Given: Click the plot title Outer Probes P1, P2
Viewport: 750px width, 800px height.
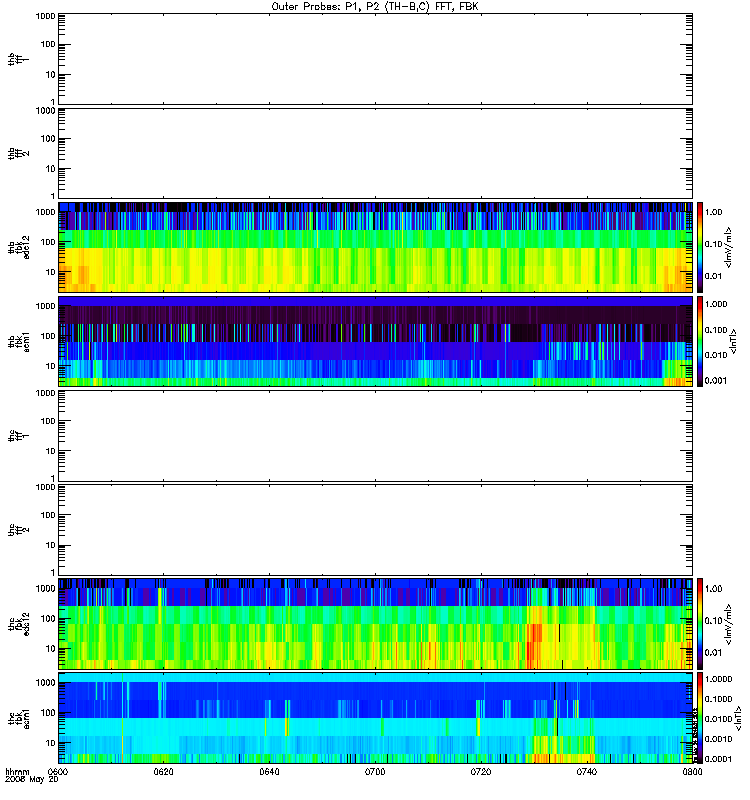Looking at the screenshot, I should (375, 7).
